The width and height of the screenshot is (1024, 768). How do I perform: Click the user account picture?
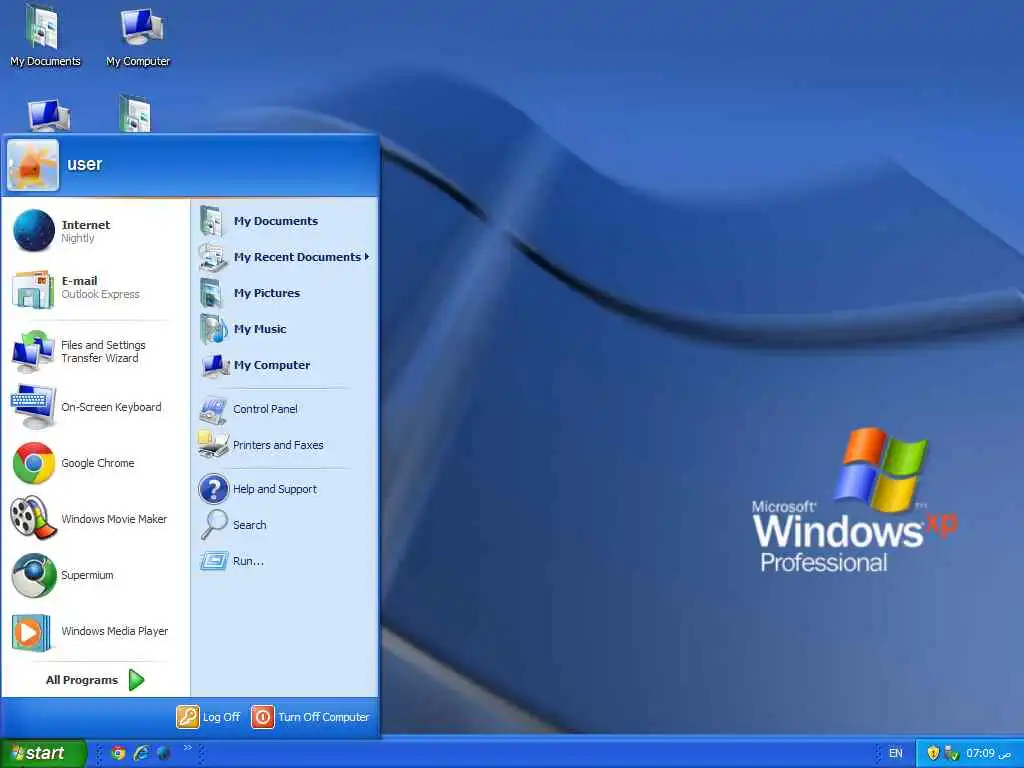click(x=33, y=165)
